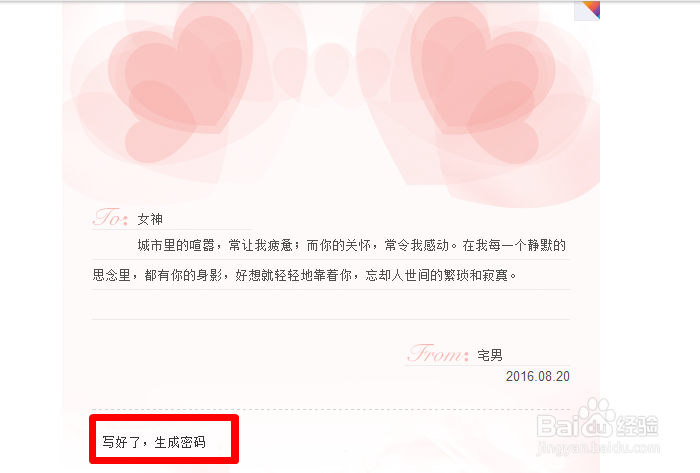The image size is (700, 473).
Task: Click the letter line starting with 思念里
Action: click(331, 275)
